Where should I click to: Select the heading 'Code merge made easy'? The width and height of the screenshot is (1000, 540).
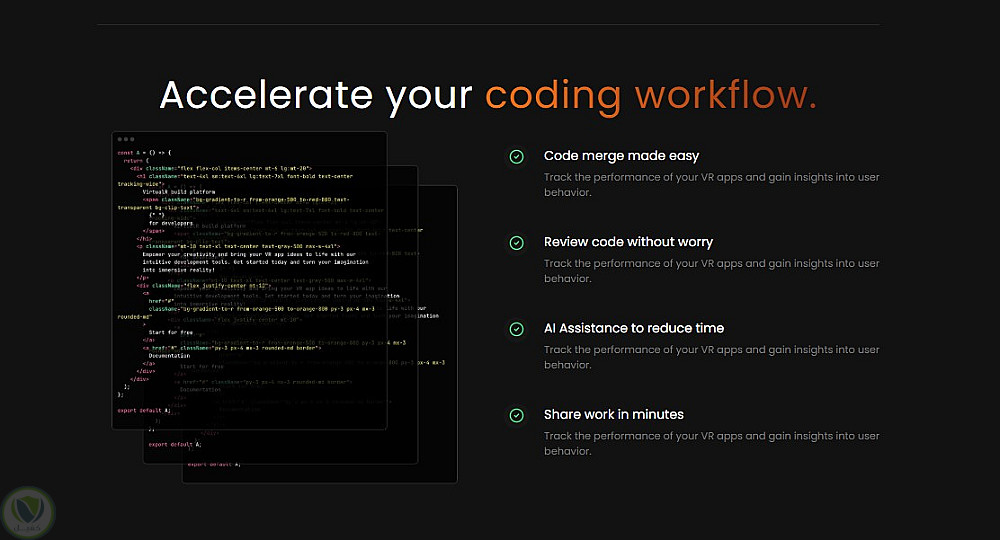[621, 156]
